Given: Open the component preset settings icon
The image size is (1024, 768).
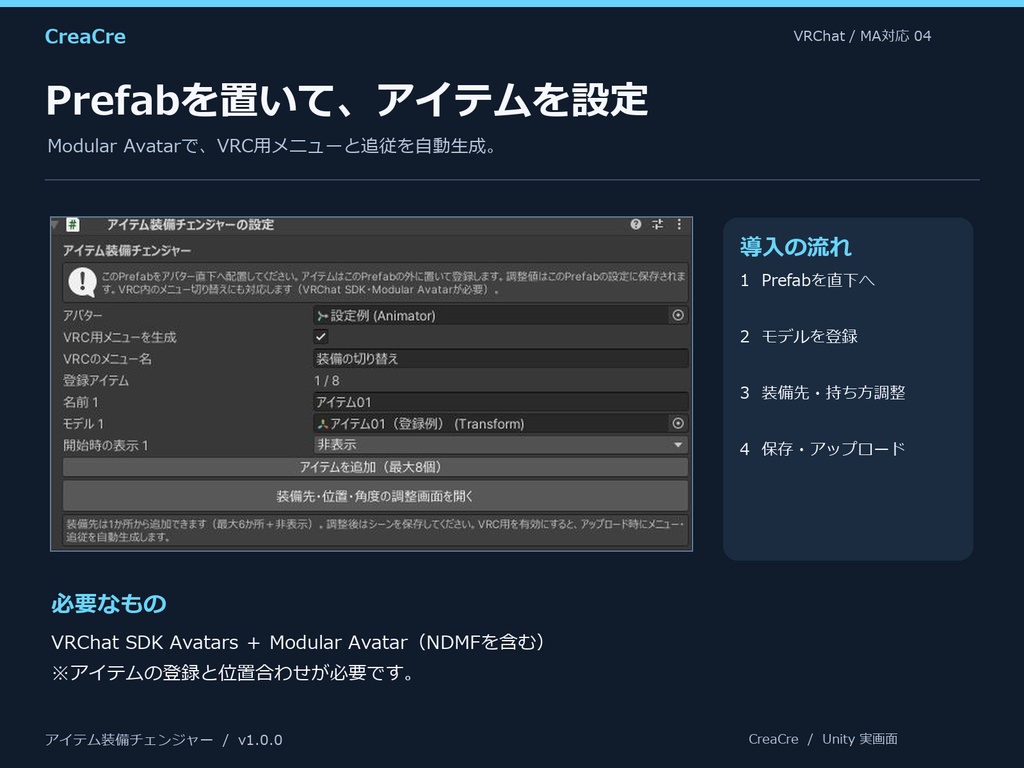Looking at the screenshot, I should tap(658, 224).
